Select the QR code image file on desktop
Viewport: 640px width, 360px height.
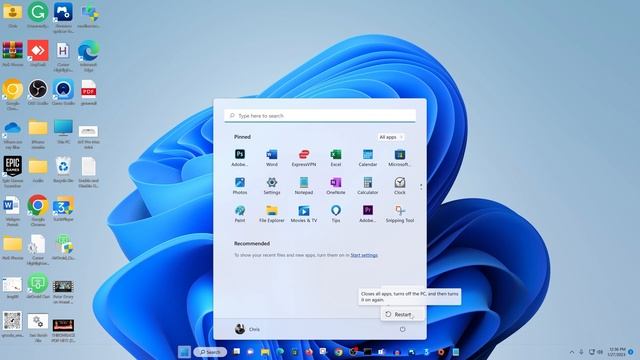[x=13, y=324]
